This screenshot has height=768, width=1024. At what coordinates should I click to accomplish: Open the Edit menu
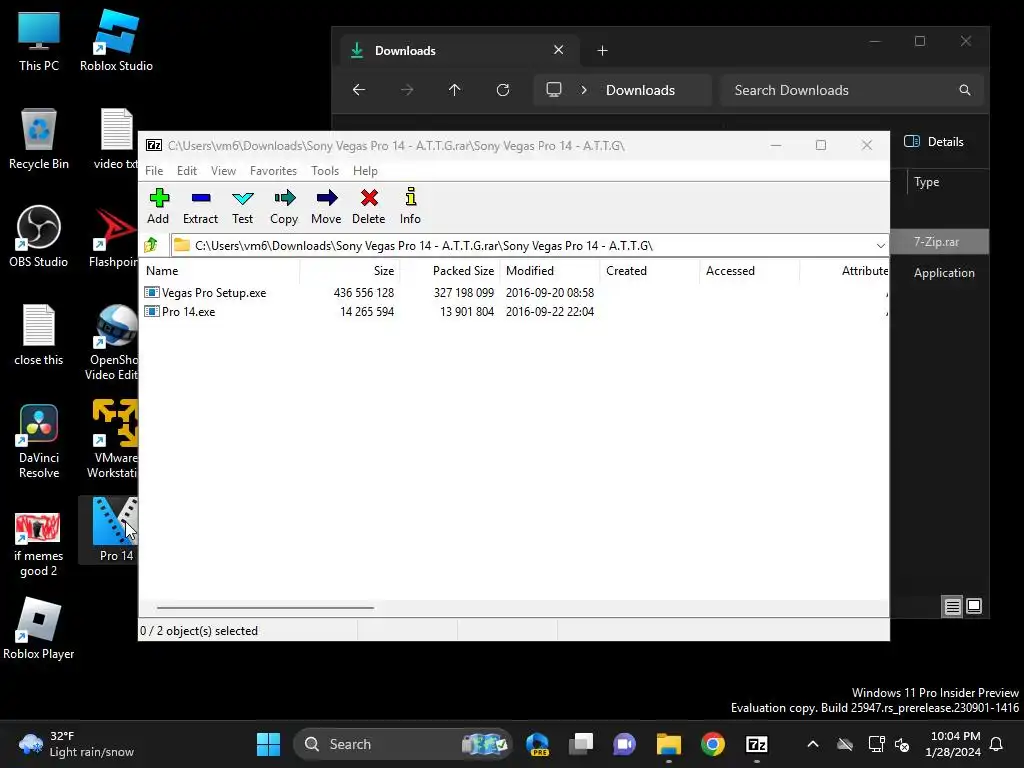[x=187, y=170]
